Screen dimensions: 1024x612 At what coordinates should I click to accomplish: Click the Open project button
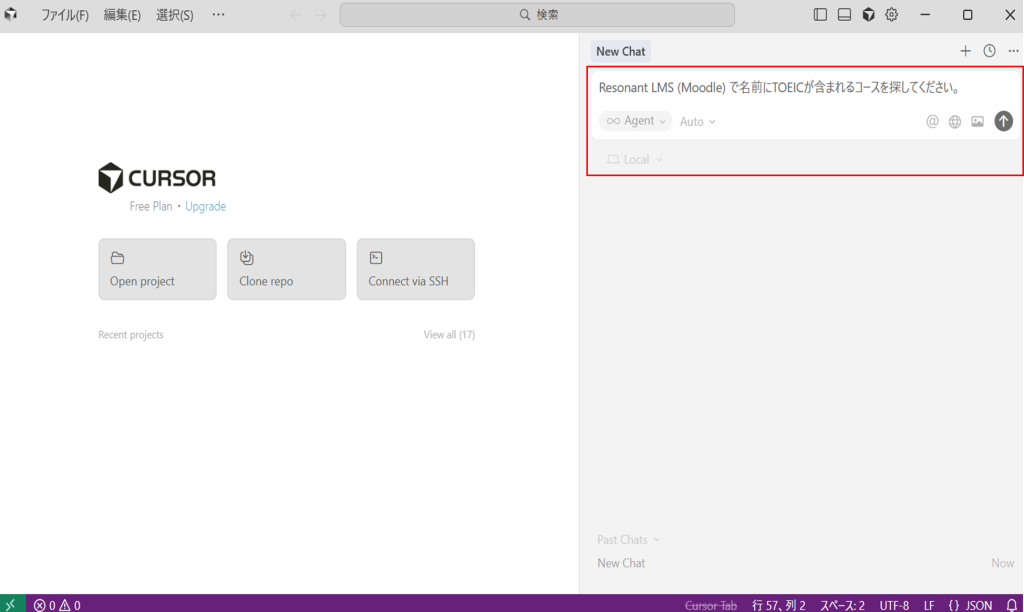click(x=157, y=269)
